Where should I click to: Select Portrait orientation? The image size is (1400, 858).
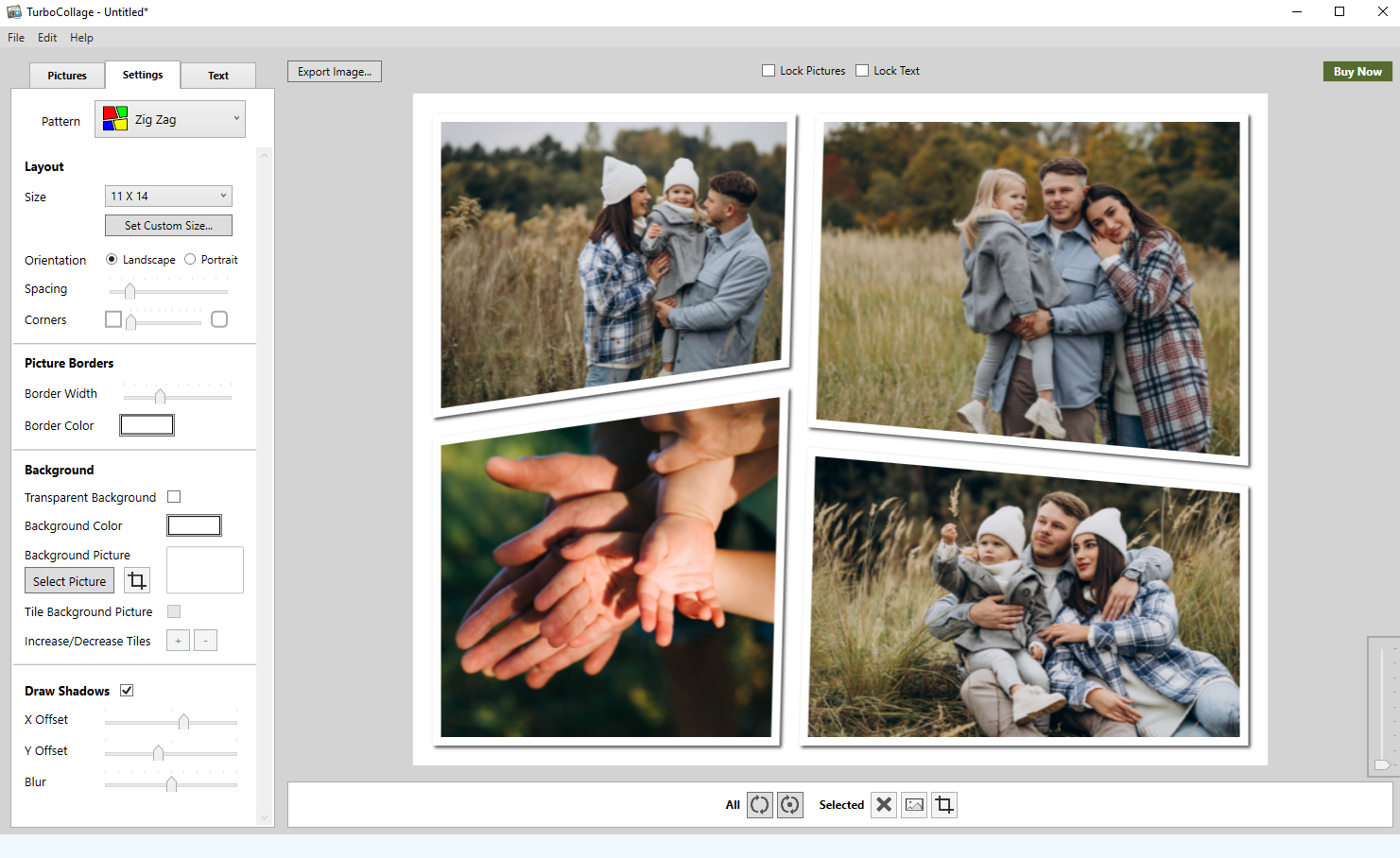pos(190,260)
